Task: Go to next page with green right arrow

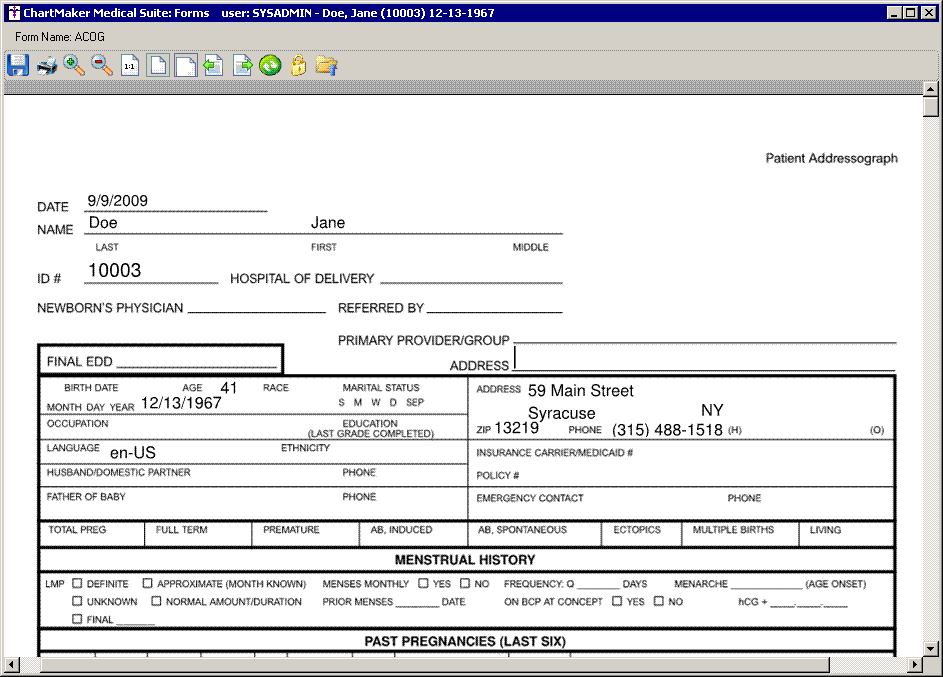Action: (242, 66)
